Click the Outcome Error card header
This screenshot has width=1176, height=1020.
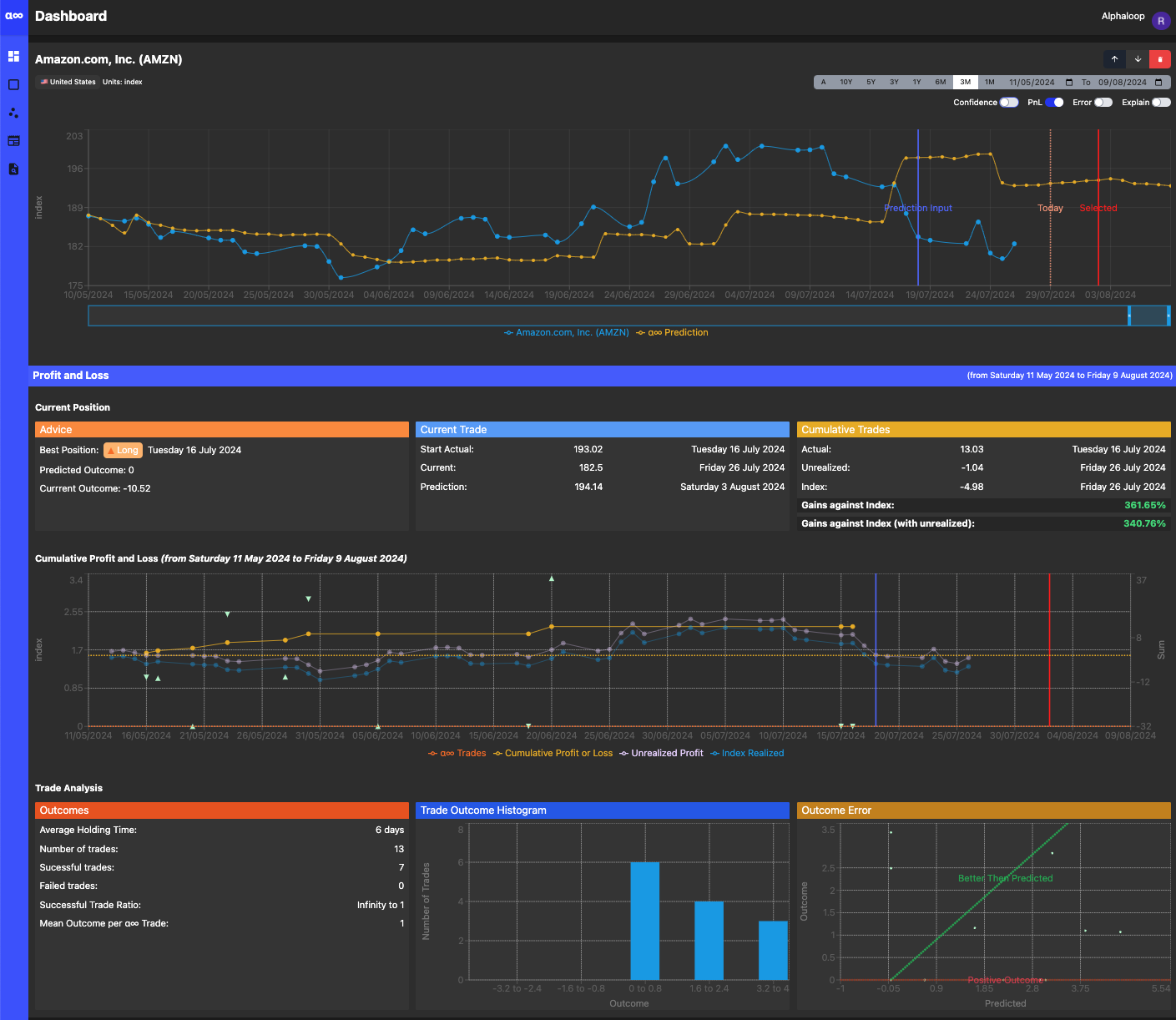point(984,810)
